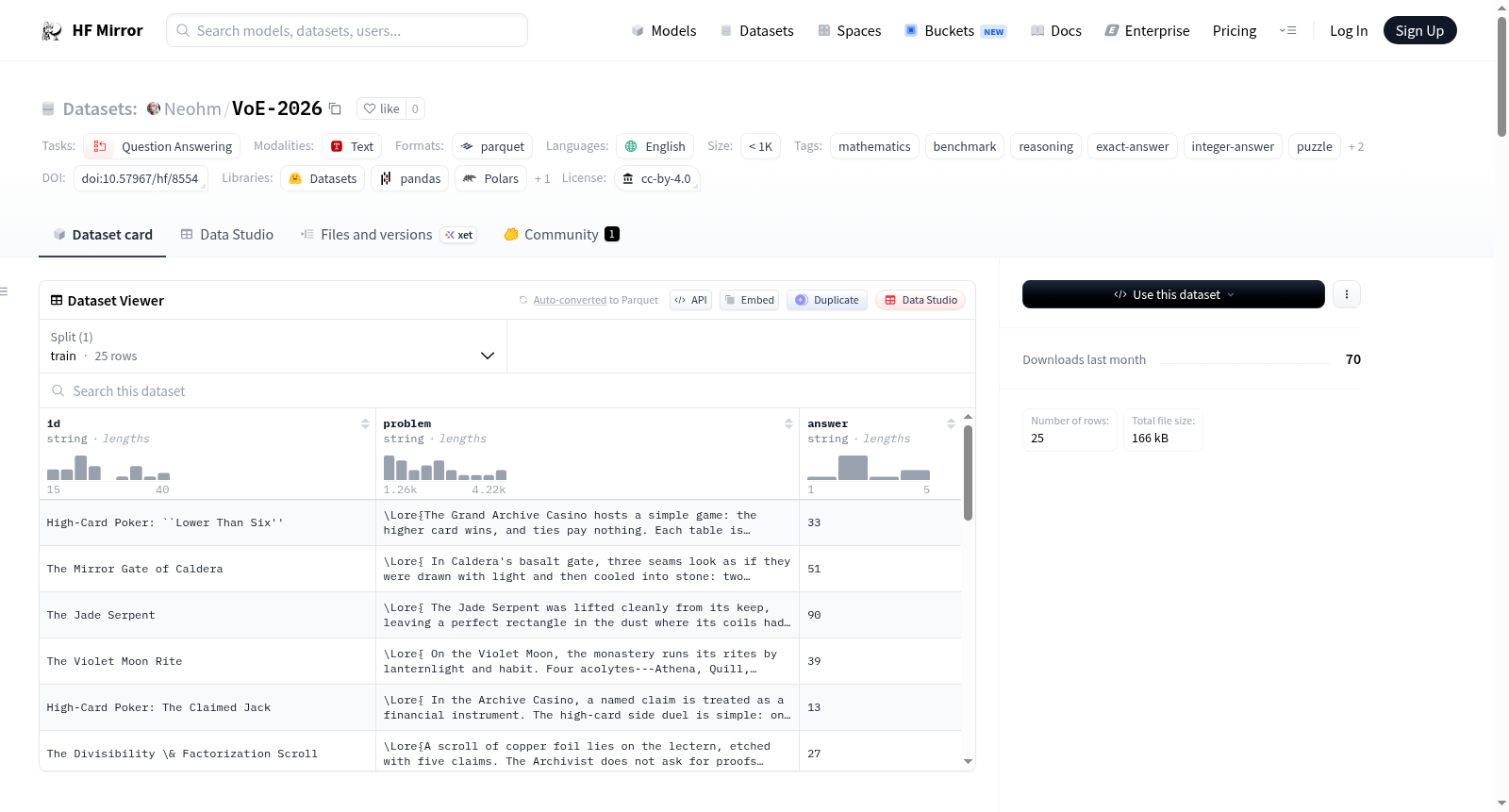Image resolution: width=1509 pixels, height=812 pixels.
Task: Sort the problem column
Action: tap(788, 423)
